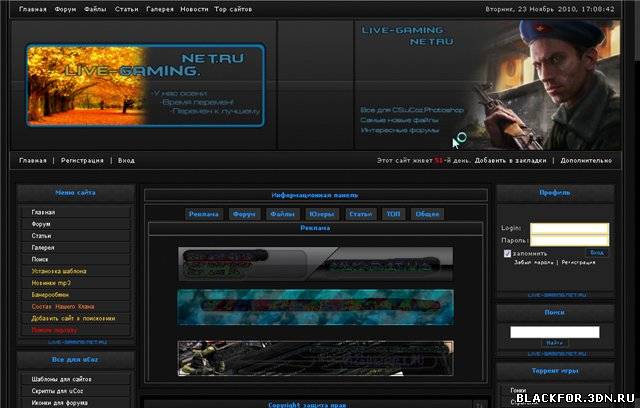
Task: Open Статьи in the top navigation bar
Action: click(x=127, y=9)
